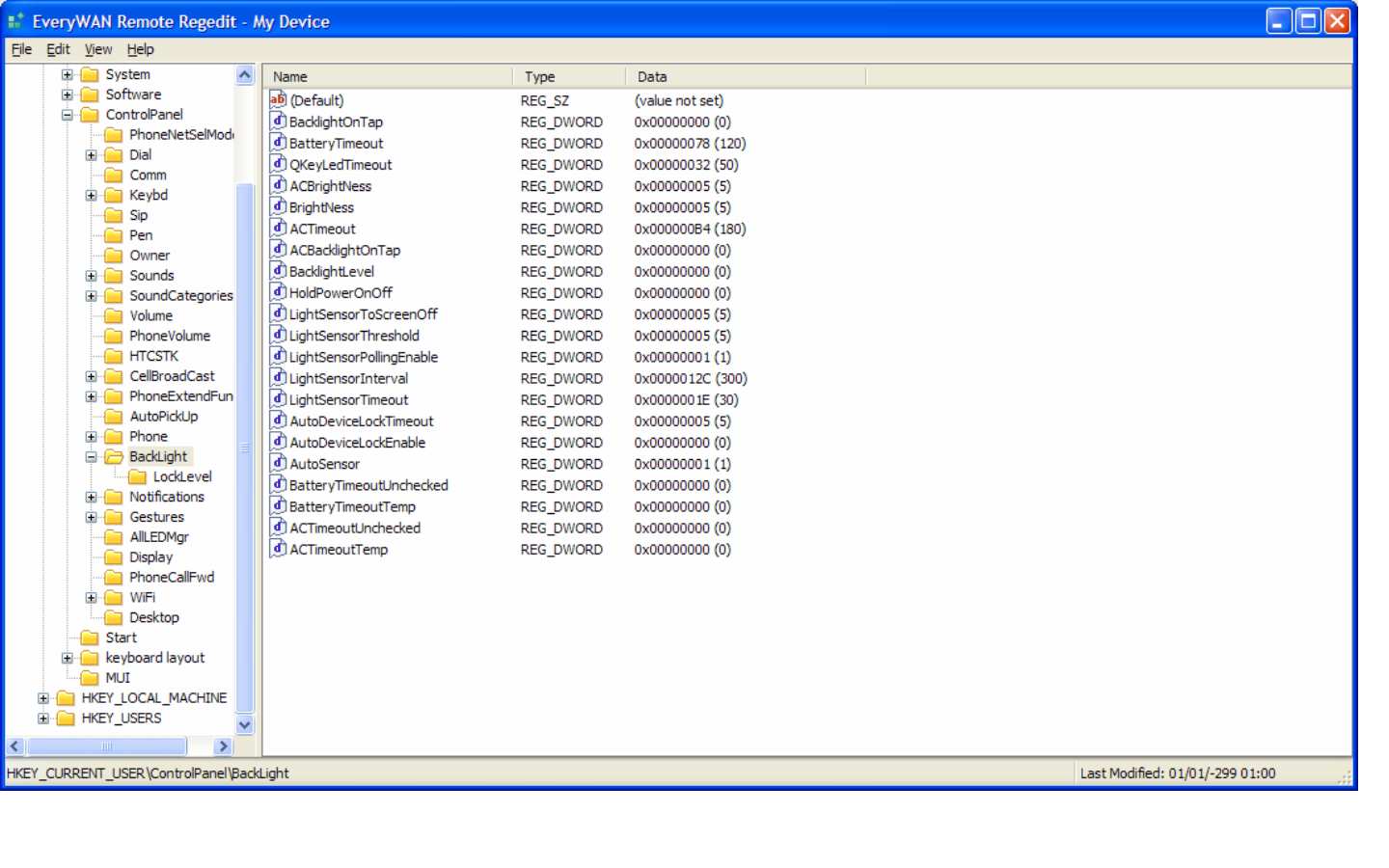Expand the Keybd tree node
This screenshot has height=868, width=1389.
(x=91, y=195)
